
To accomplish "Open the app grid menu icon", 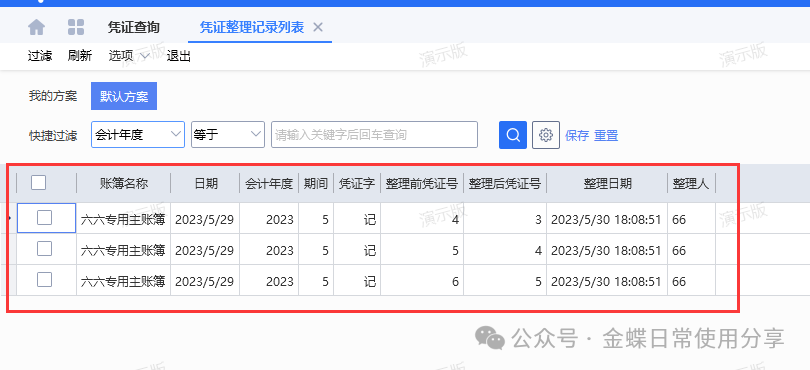I will coord(76,27).
